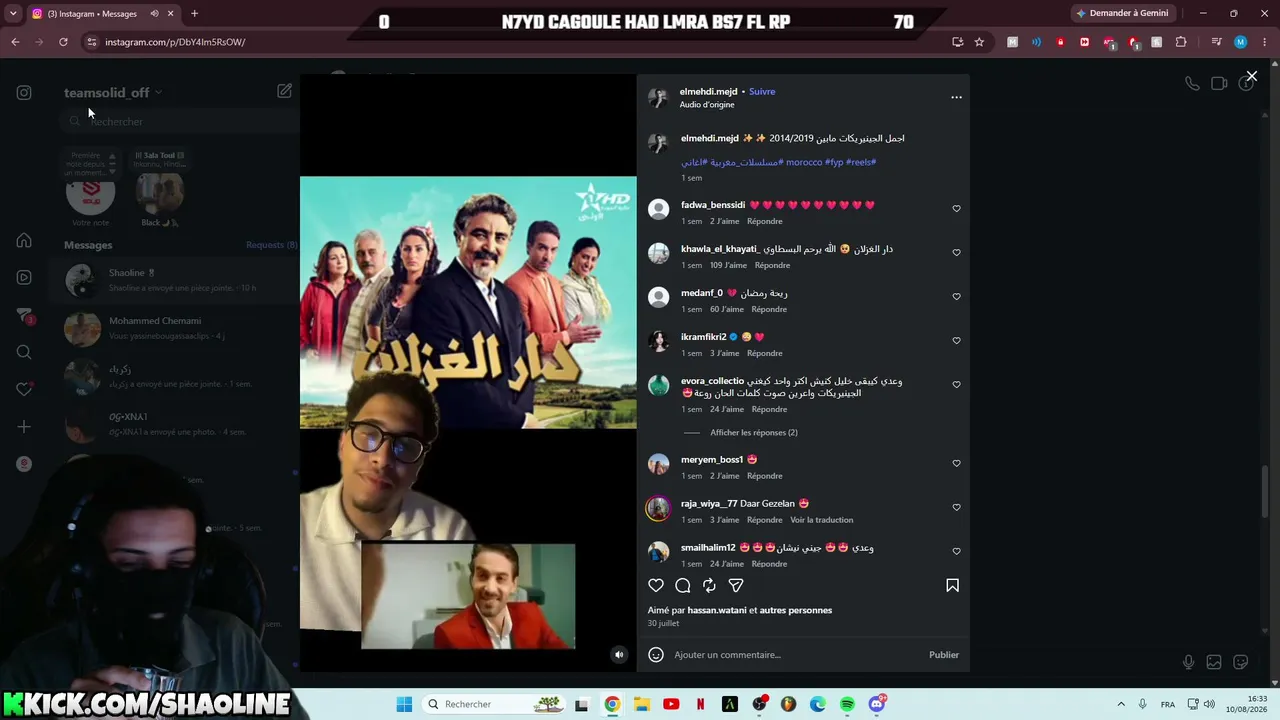Open own profile avatar in sidebar
Image resolution: width=1280 pixels, height=720 pixels.
[24, 464]
